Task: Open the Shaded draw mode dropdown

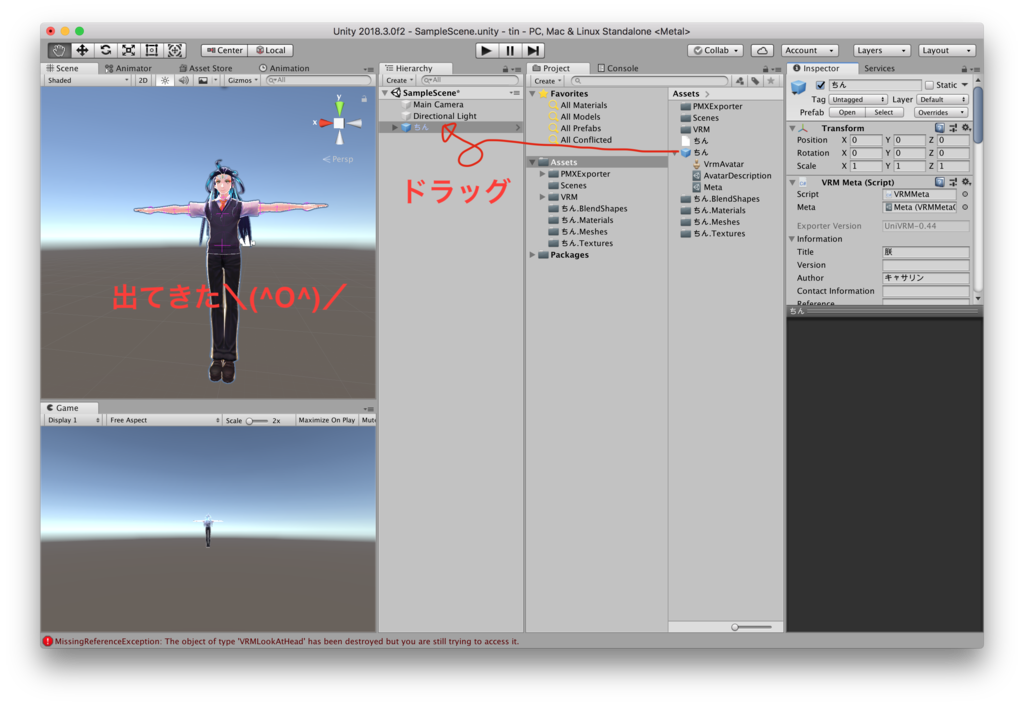Action: [88, 80]
